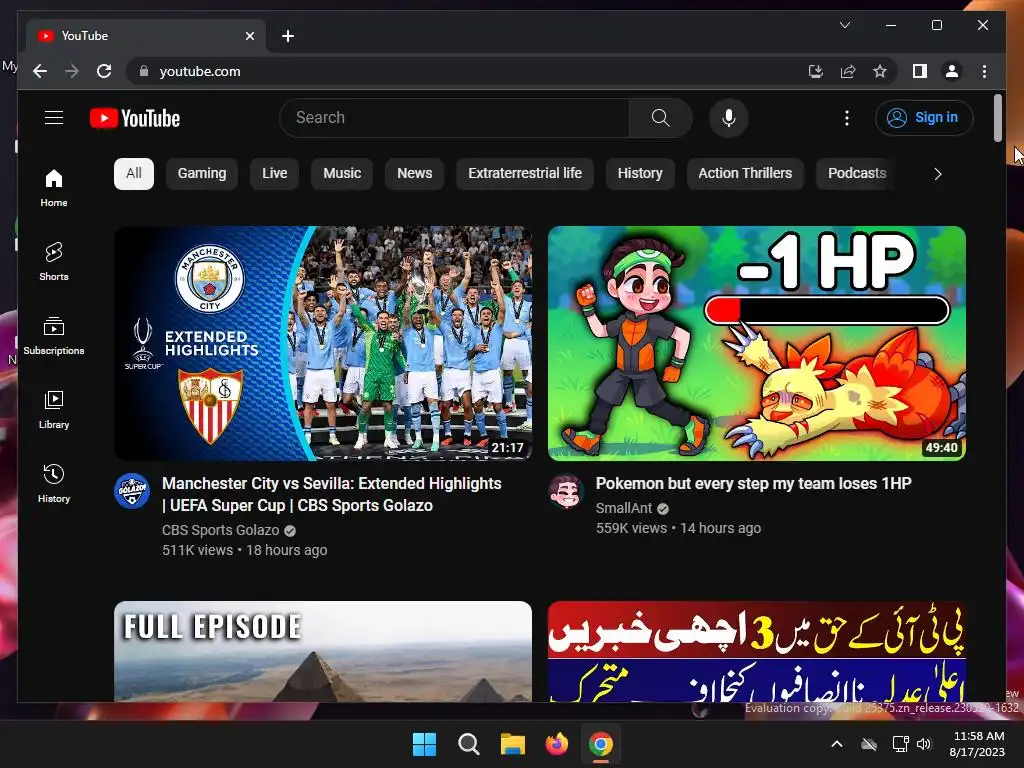Image resolution: width=1024 pixels, height=768 pixels.
Task: Click Install YouTube app icon in address bar
Action: click(816, 71)
